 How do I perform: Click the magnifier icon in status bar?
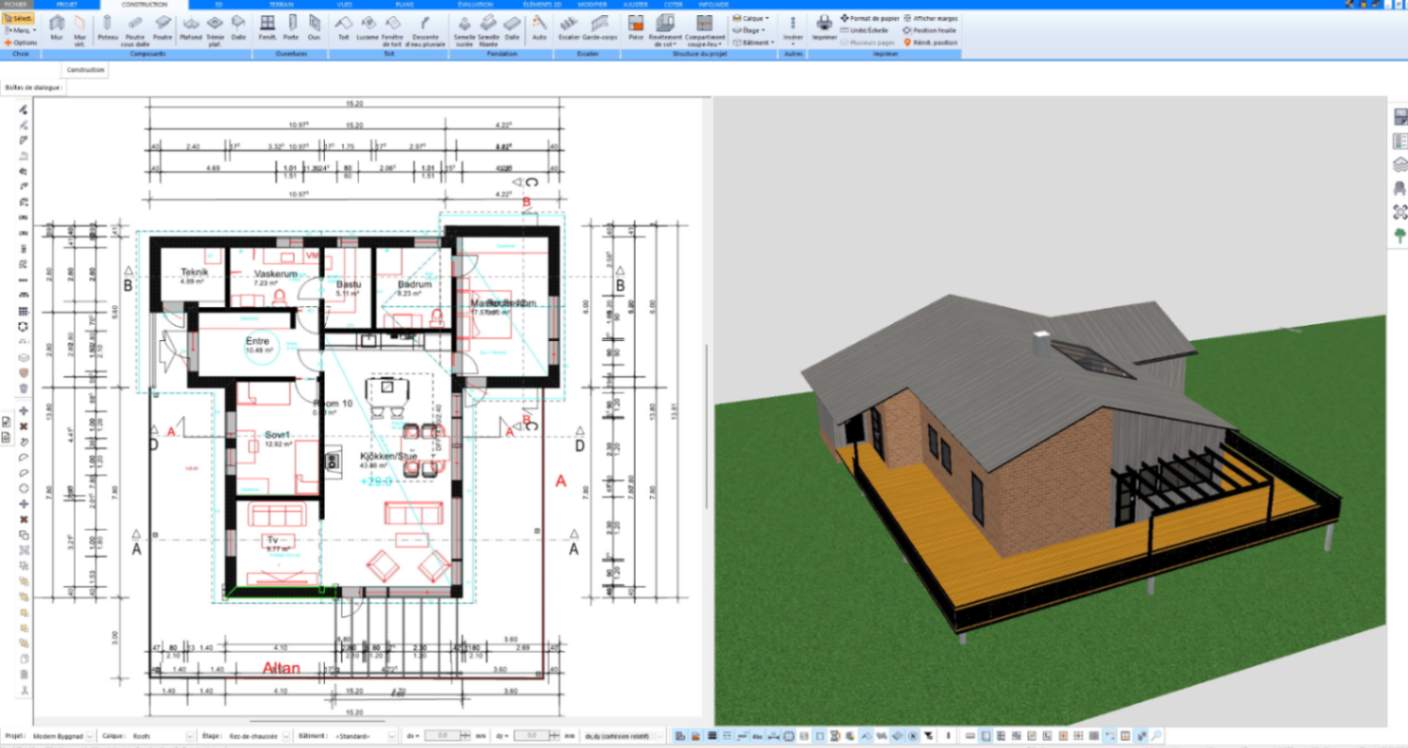1156,736
